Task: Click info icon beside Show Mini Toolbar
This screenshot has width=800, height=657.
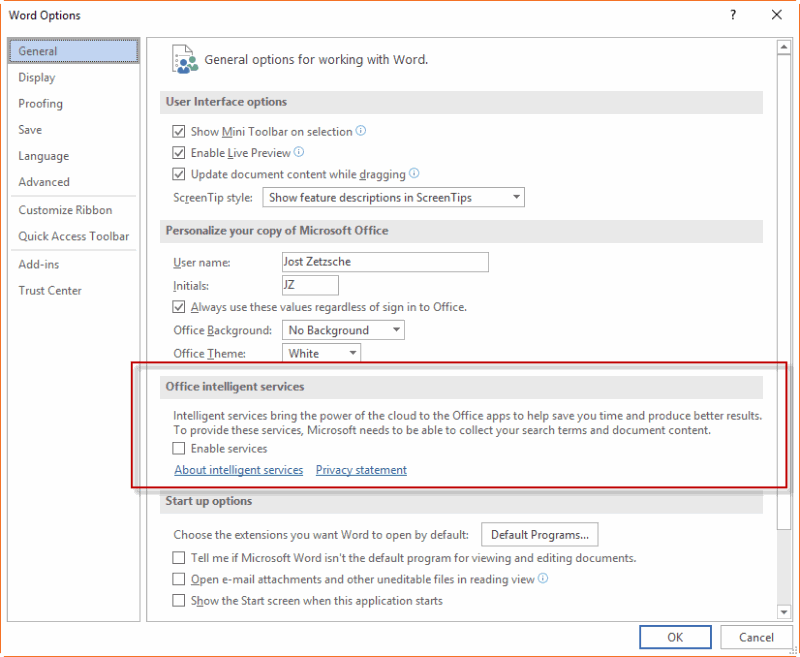Action: click(361, 131)
